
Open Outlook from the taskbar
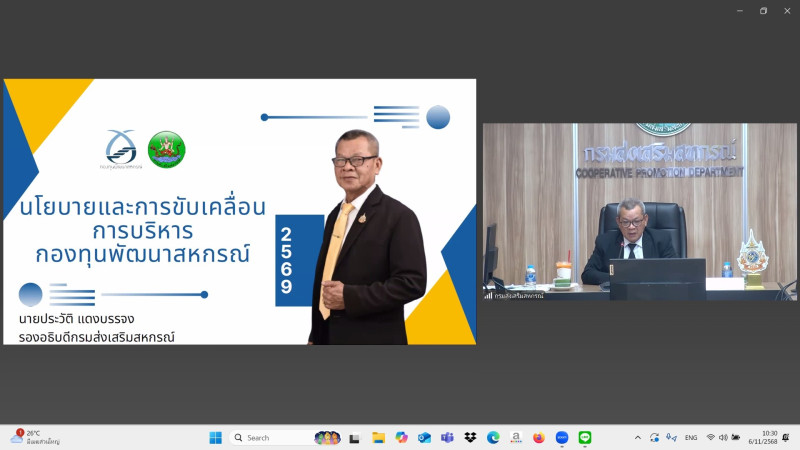tap(424, 438)
